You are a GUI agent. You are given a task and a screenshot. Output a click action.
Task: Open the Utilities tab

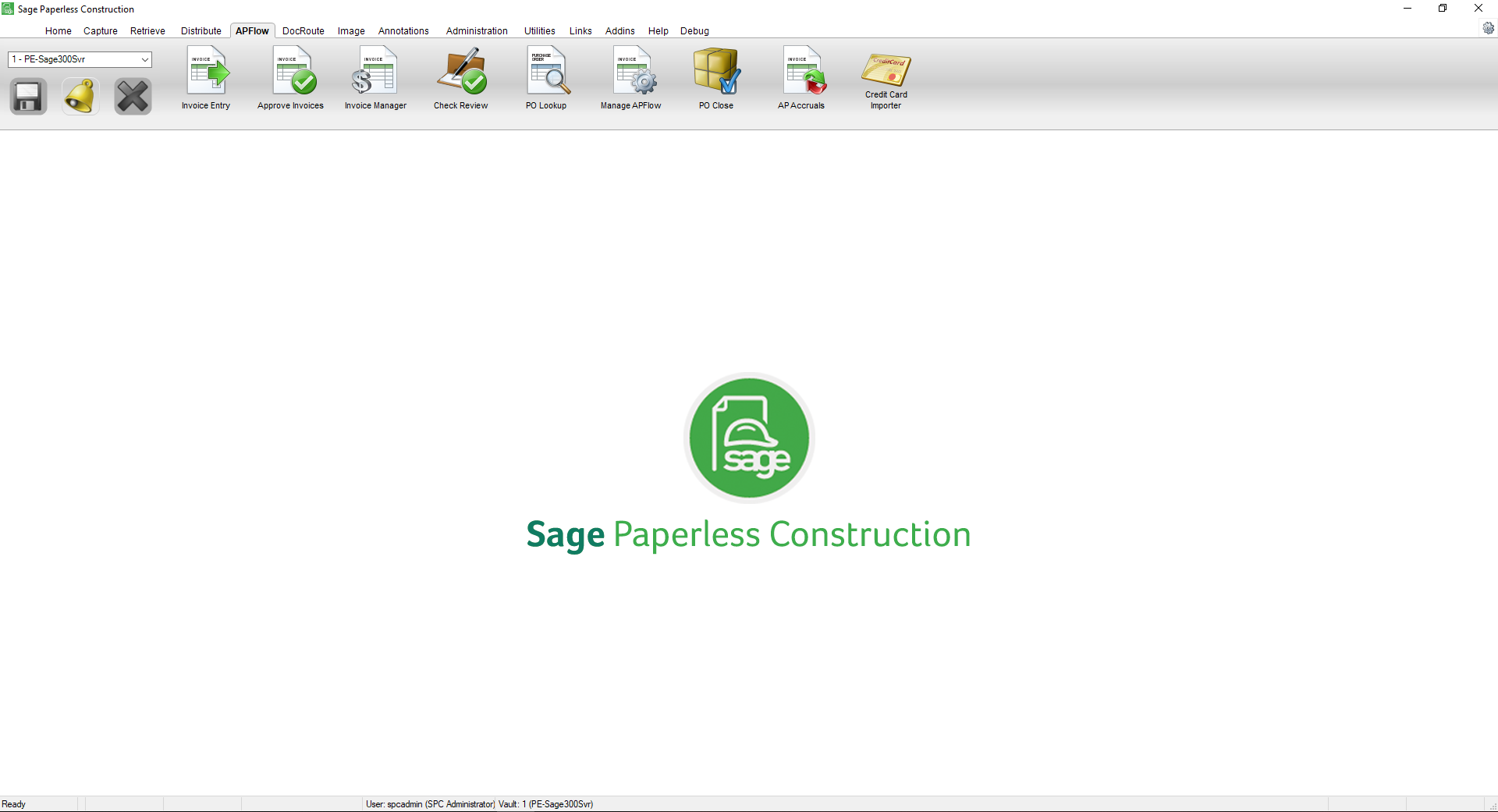click(540, 31)
